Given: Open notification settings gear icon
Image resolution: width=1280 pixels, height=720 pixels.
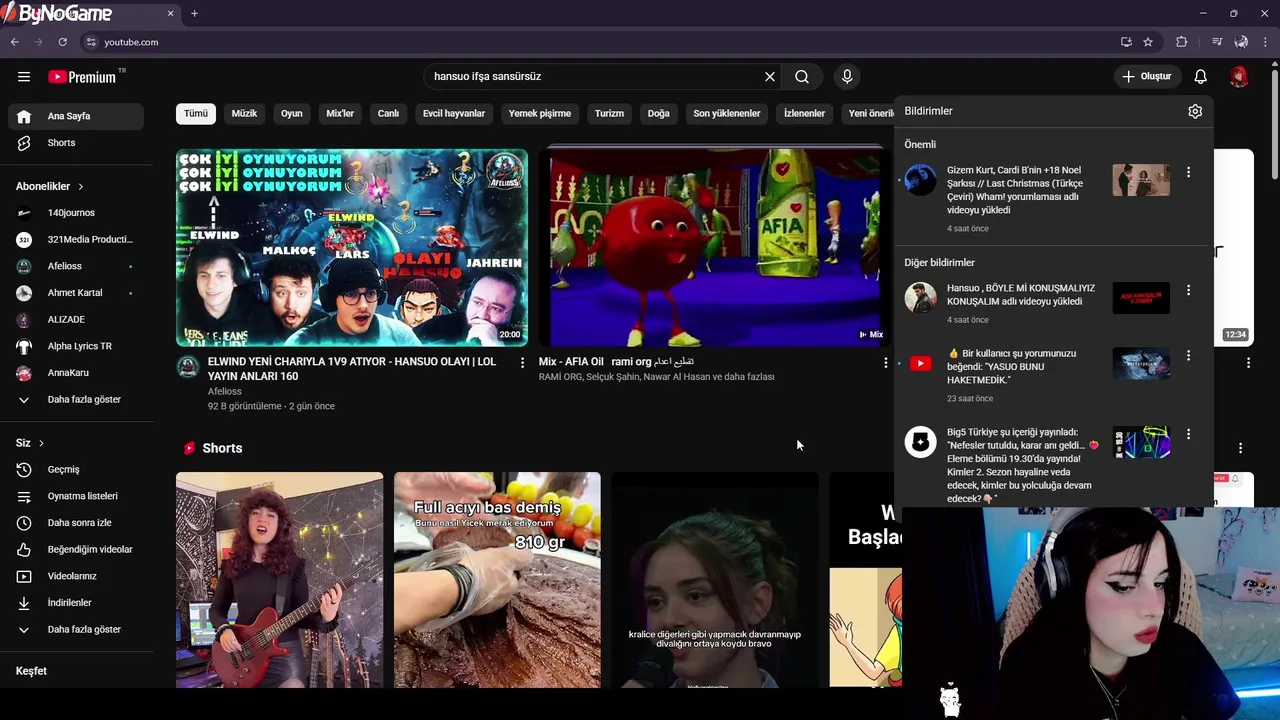Looking at the screenshot, I should [1195, 111].
